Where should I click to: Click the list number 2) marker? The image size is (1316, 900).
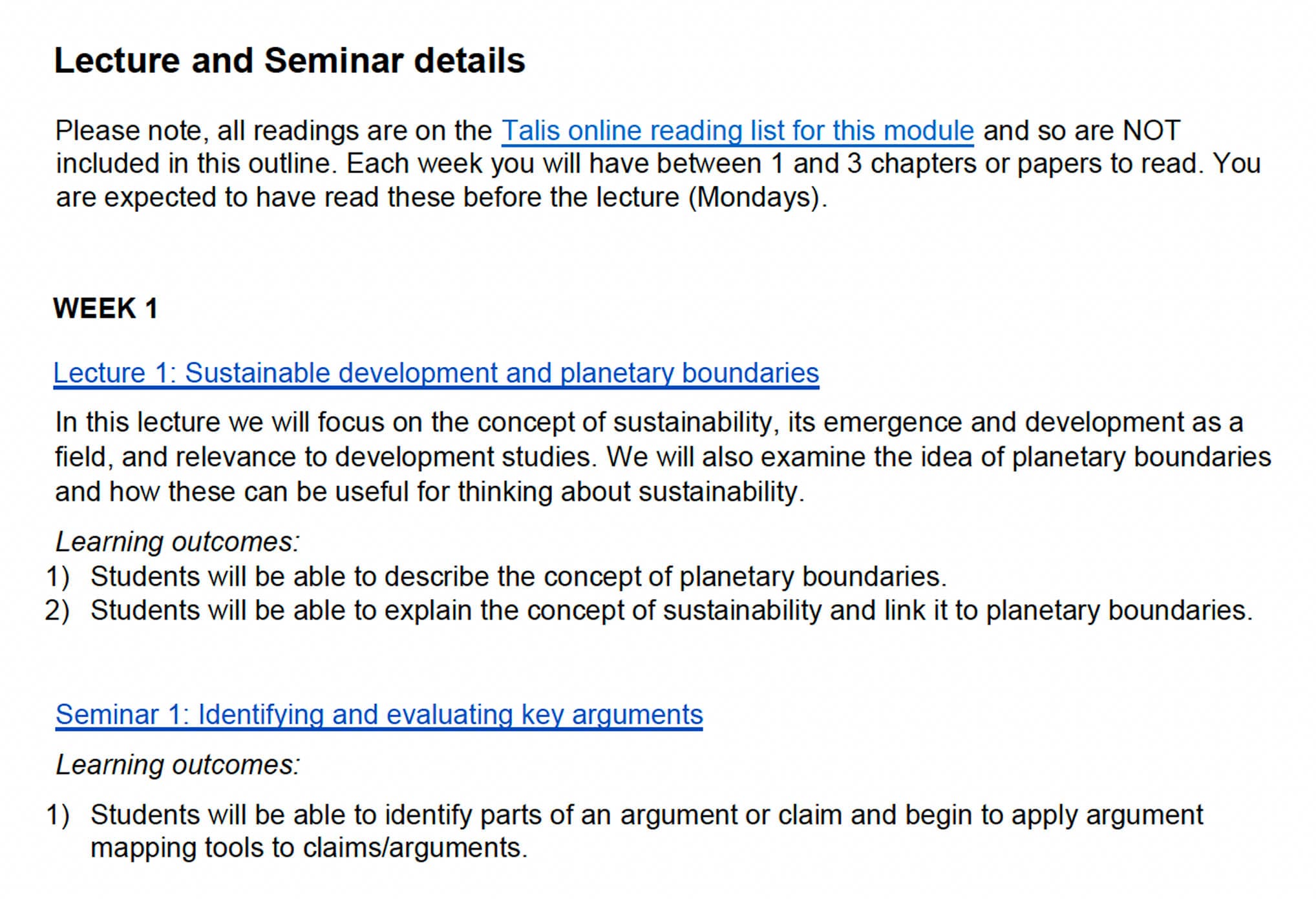(58, 611)
